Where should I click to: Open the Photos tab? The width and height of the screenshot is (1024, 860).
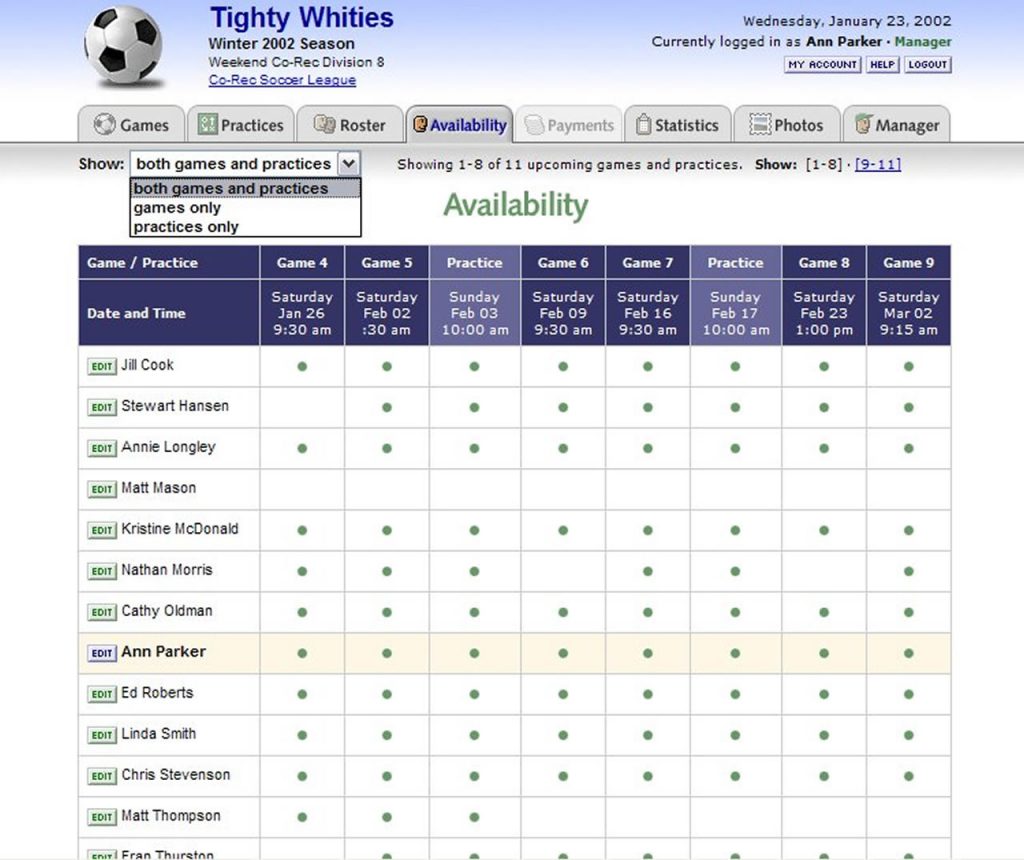(787, 124)
